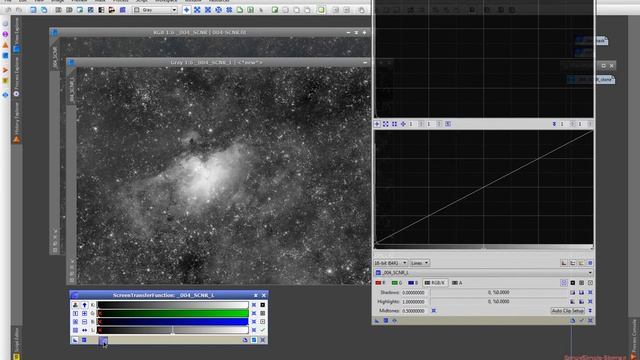This screenshot has width=640, height=360.
Task: Click the Auto Clip Setup button
Action: (x=568, y=311)
